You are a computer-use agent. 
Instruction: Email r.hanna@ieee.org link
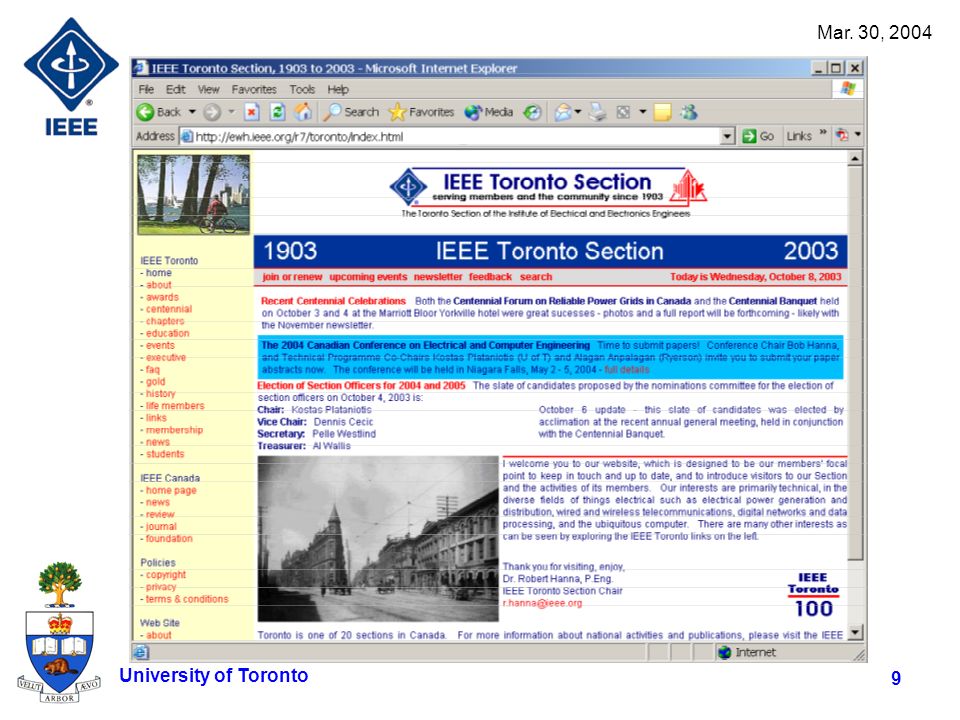coord(542,603)
